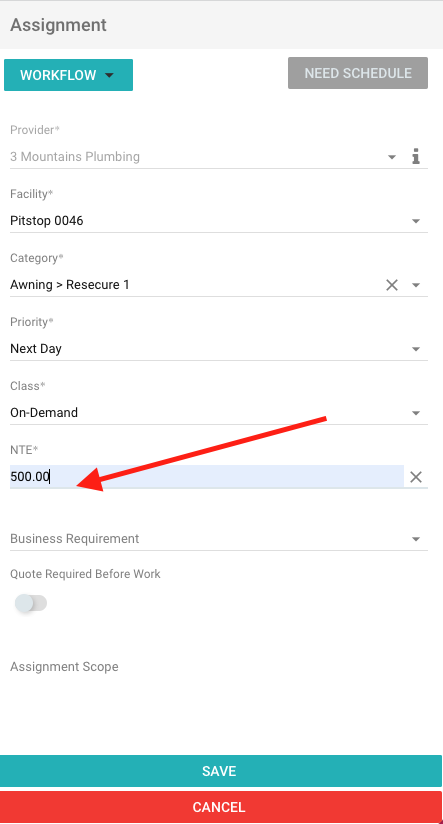Click the Assignment panel header
The image size is (443, 824).
[221, 25]
